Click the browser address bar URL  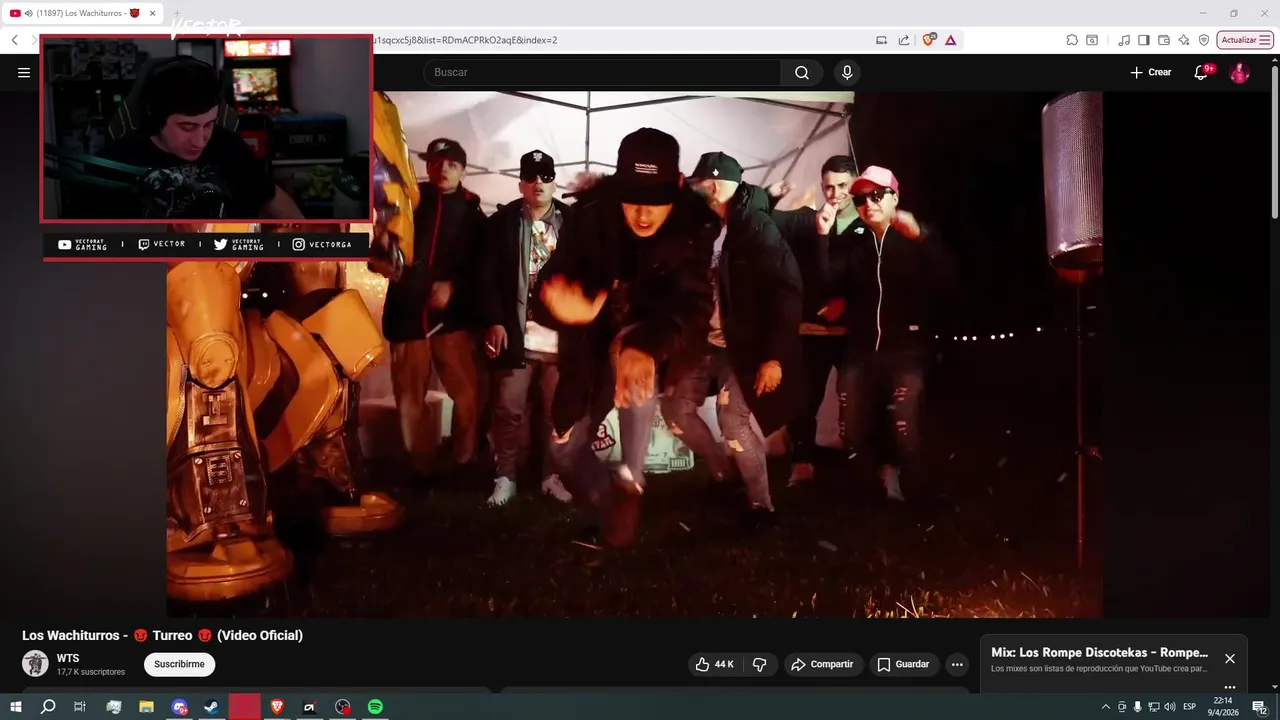465,40
